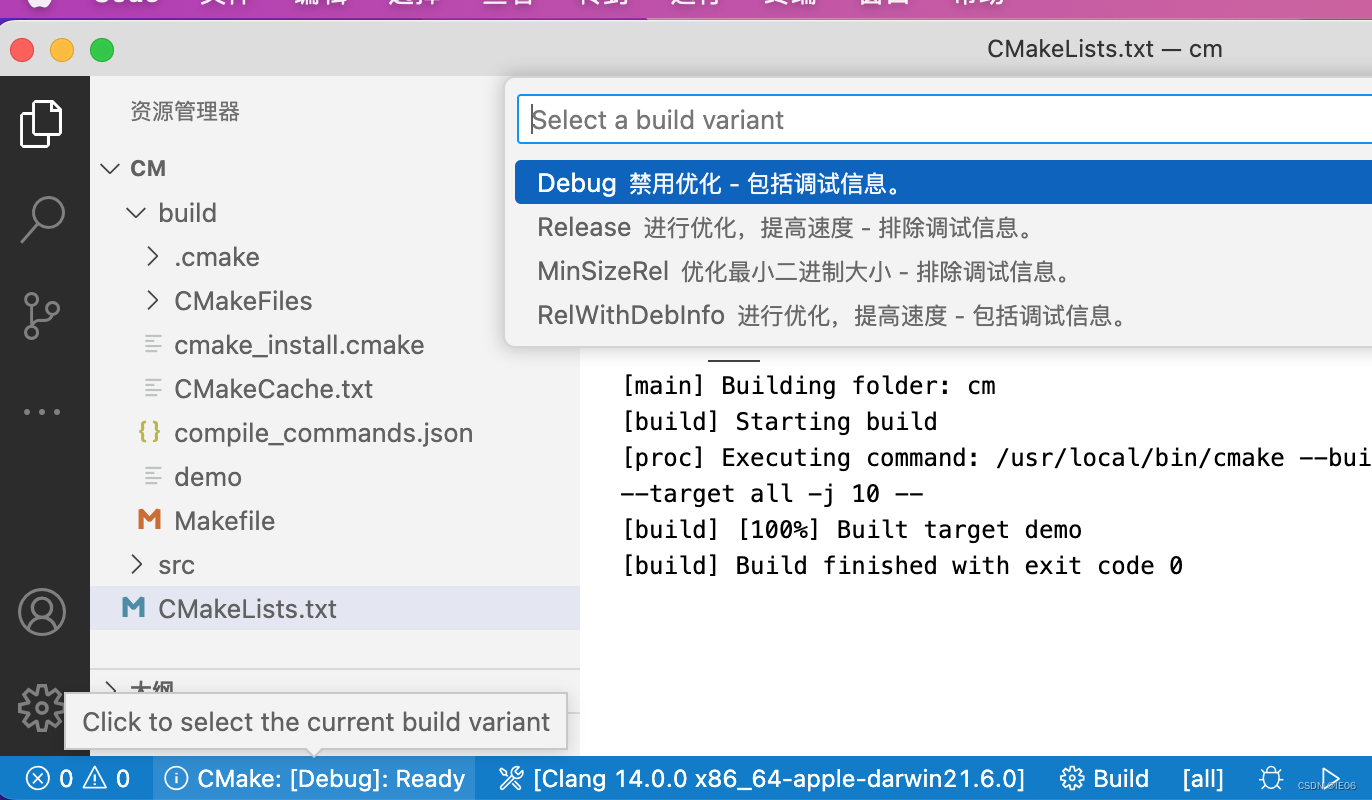Click the '[proc] Executing command' output line
Viewport: 1372px width, 800px height.
pos(996,457)
